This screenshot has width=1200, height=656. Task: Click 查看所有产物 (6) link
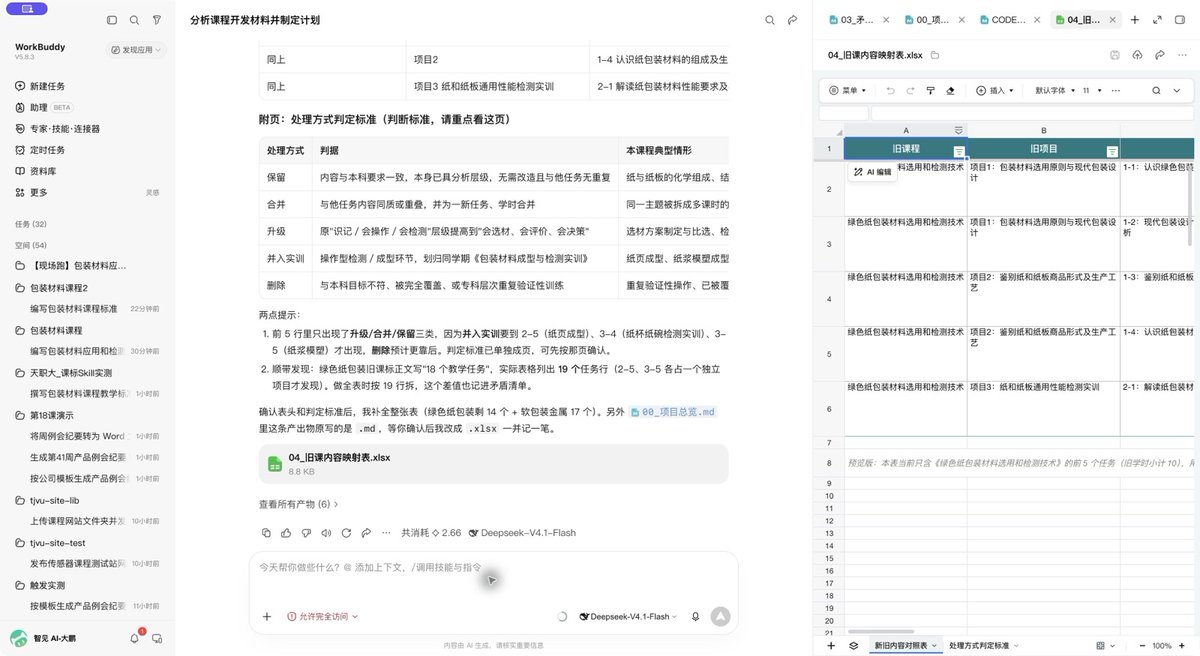pyautogui.click(x=299, y=504)
